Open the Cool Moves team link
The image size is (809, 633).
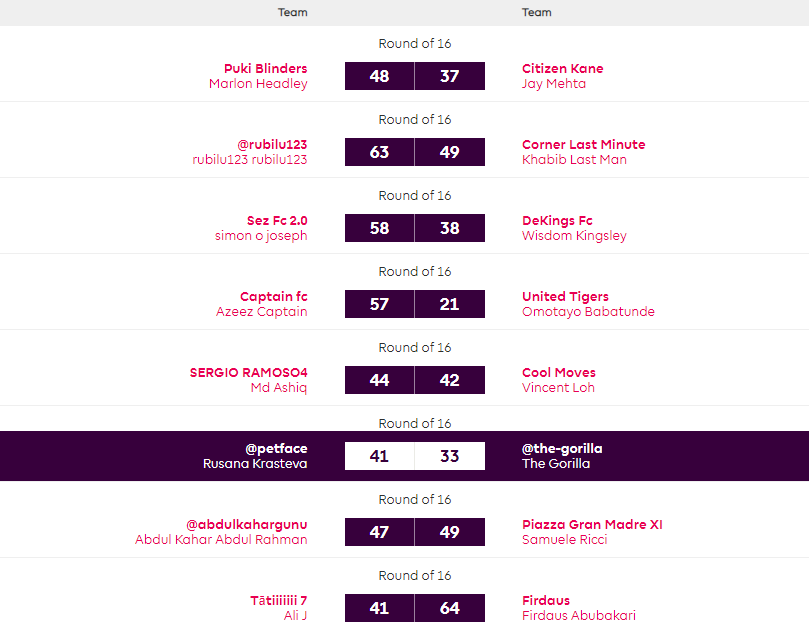pyautogui.click(x=558, y=373)
